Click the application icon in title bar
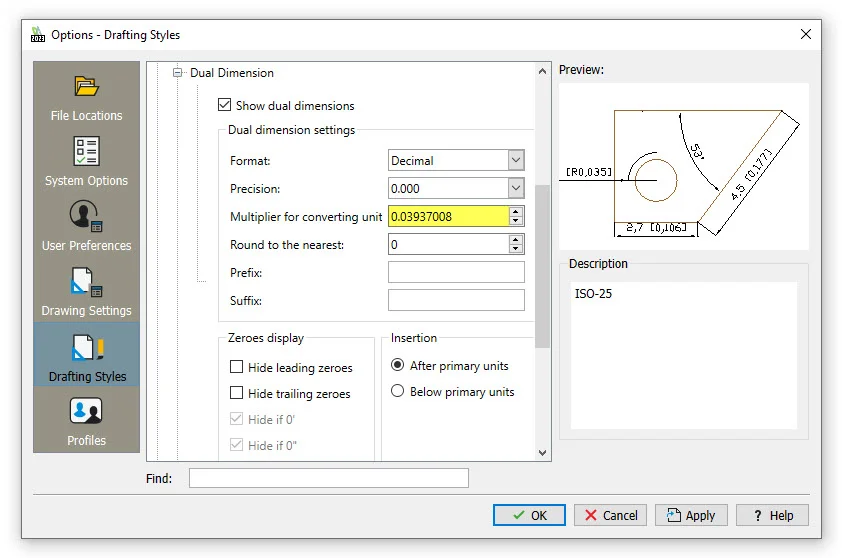 point(38,35)
